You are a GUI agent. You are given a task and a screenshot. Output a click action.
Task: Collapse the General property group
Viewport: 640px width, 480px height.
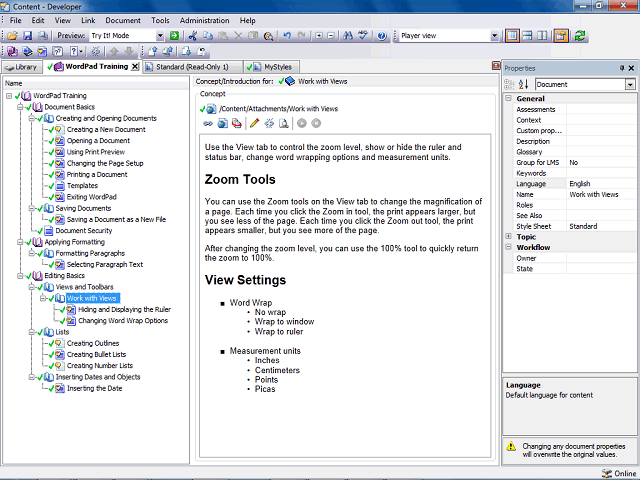(509, 98)
